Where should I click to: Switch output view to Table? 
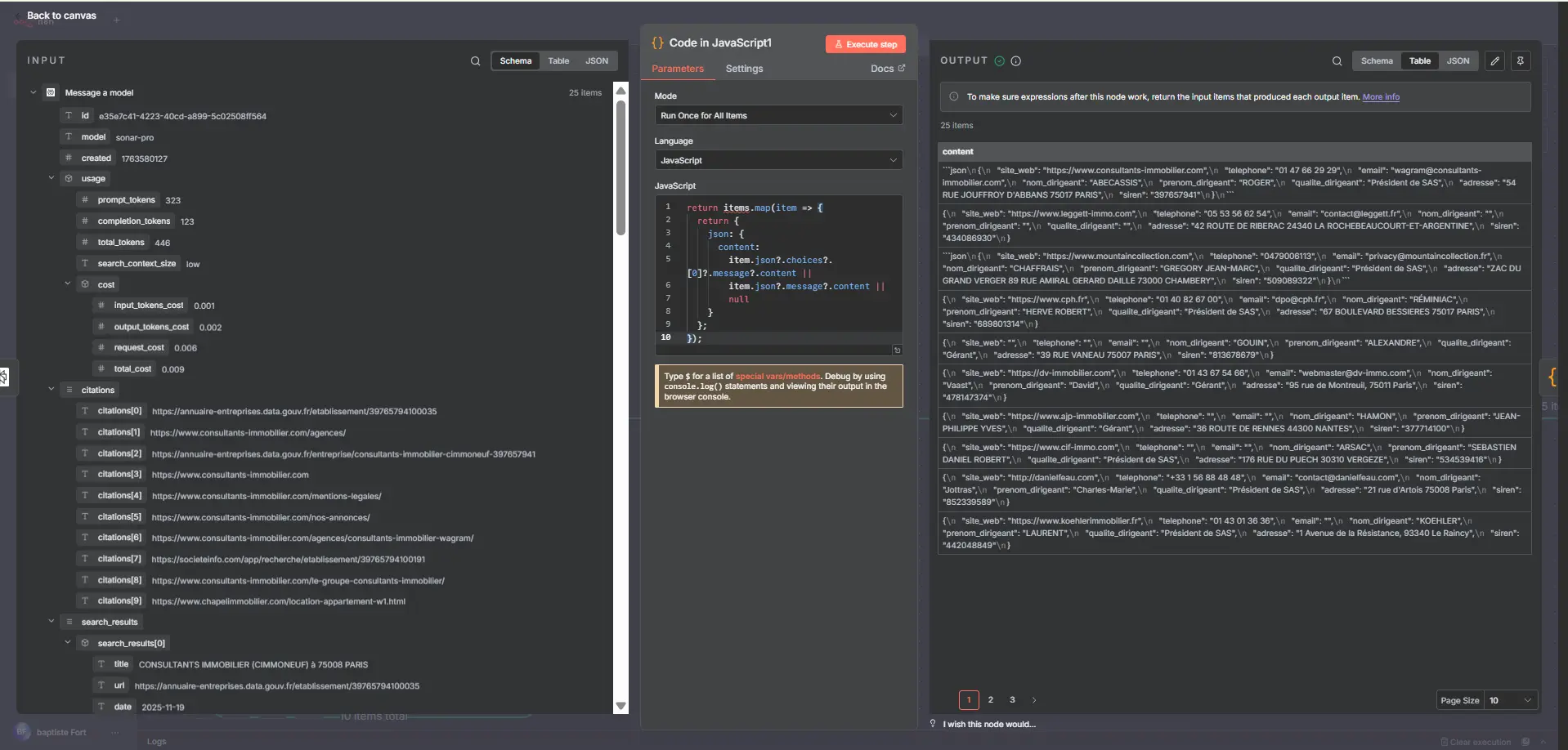1420,61
